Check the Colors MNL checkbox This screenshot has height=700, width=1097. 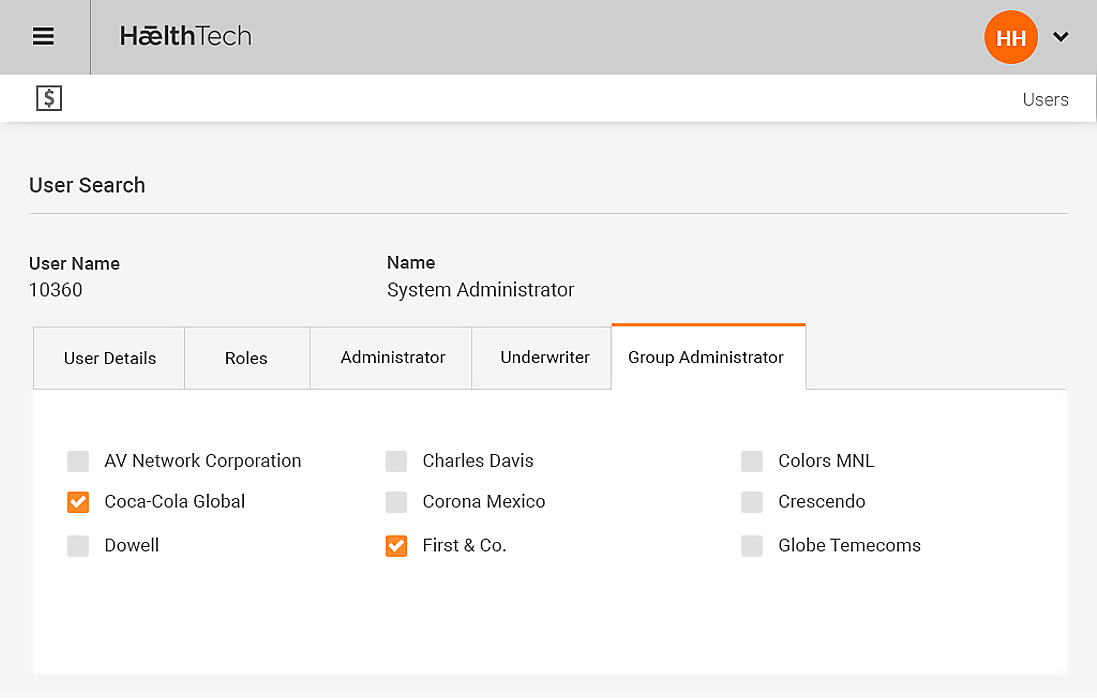point(752,461)
